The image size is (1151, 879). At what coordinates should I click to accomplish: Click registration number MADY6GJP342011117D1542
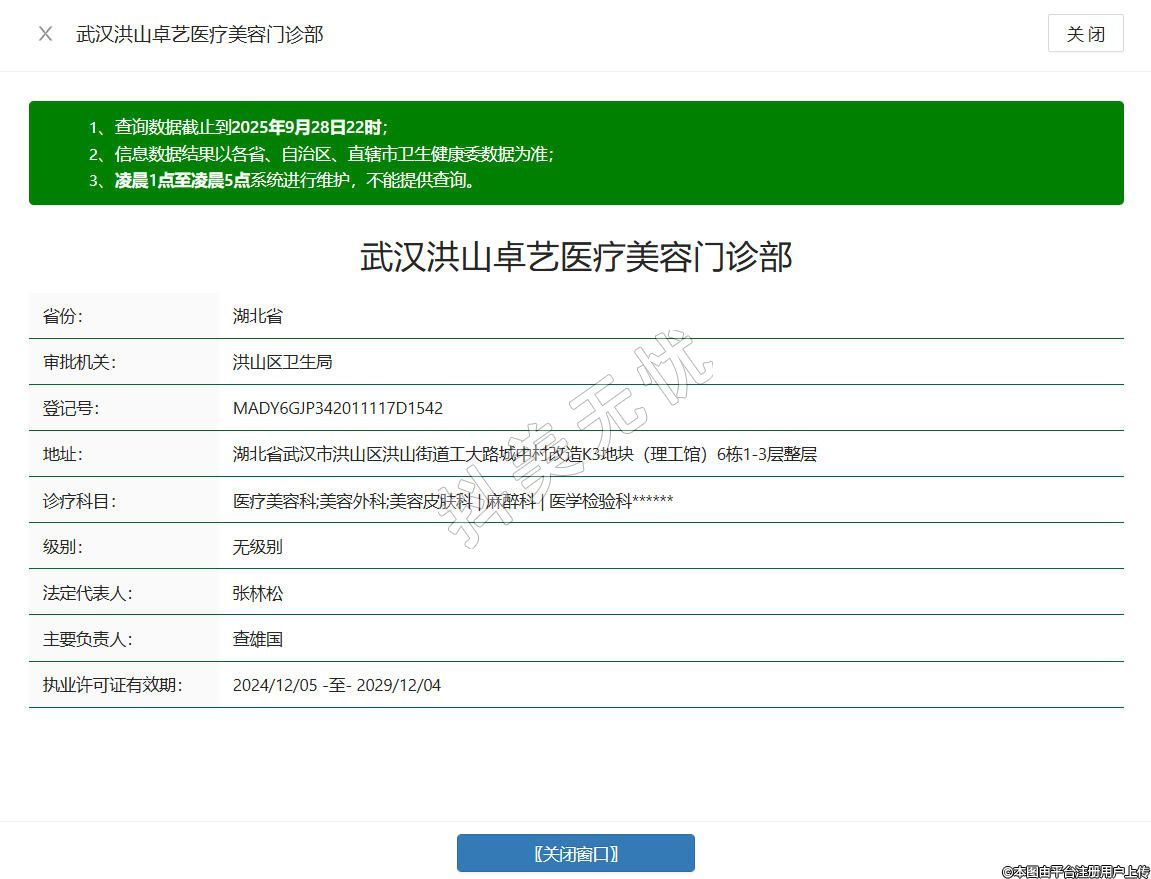(337, 408)
